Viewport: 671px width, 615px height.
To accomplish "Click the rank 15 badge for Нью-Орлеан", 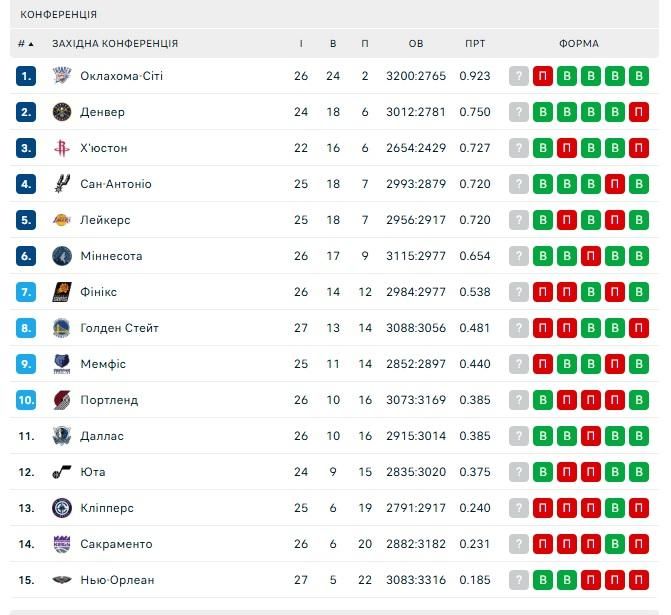I will pyautogui.click(x=26, y=580).
